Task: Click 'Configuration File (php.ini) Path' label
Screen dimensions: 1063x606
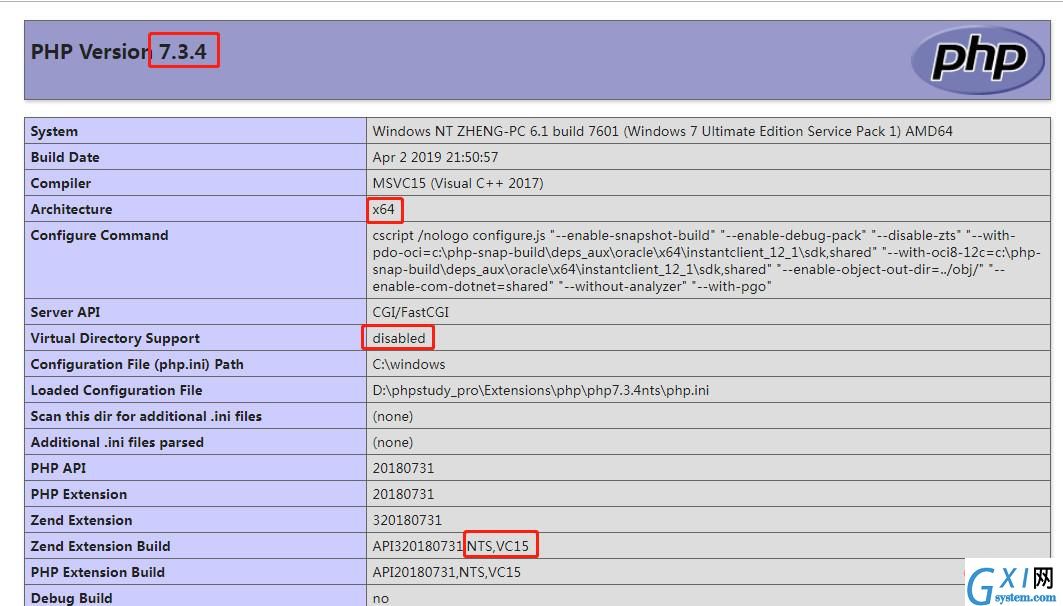Action: click(x=137, y=365)
